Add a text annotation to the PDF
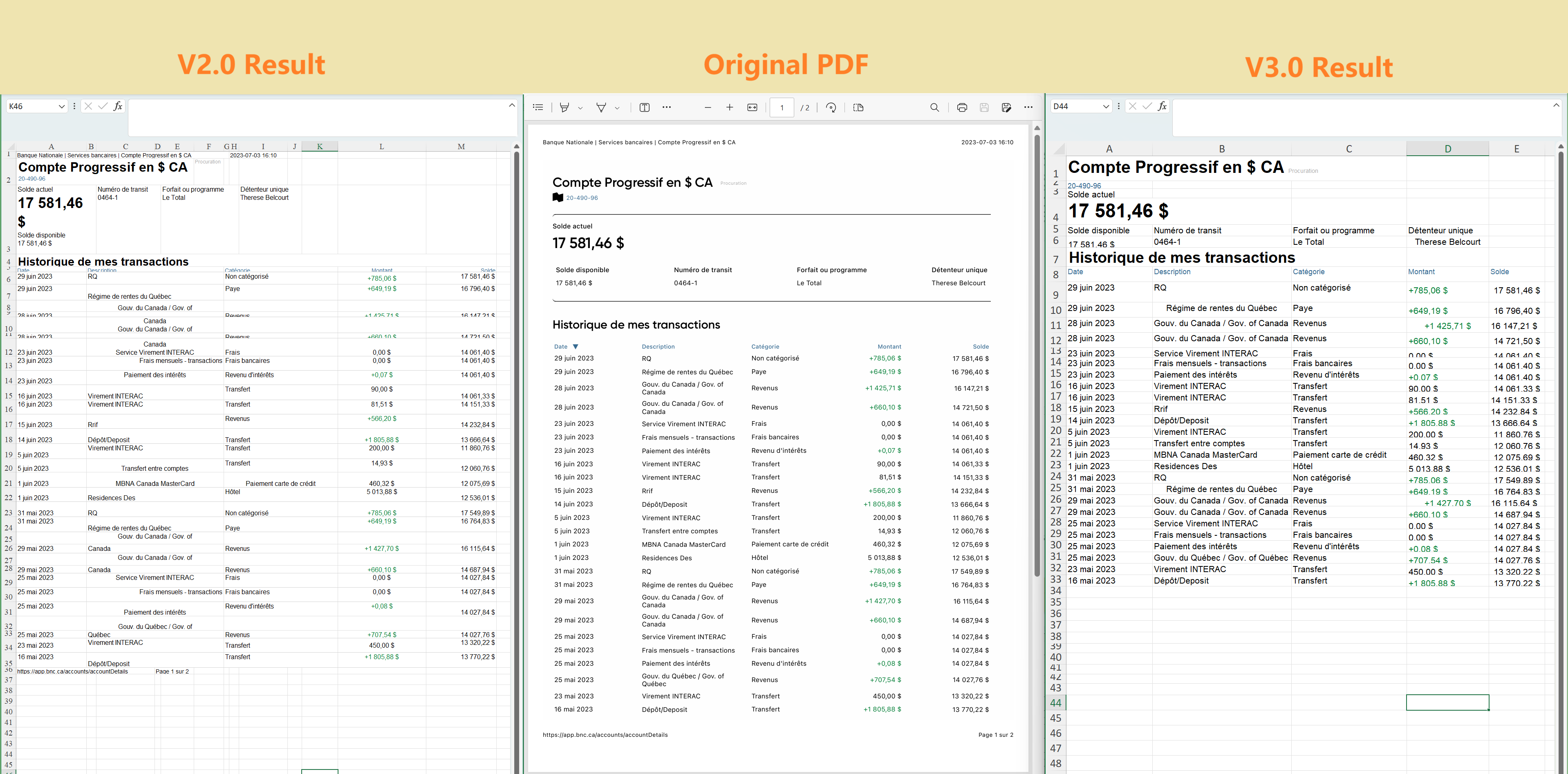1568x774 pixels. point(644,107)
